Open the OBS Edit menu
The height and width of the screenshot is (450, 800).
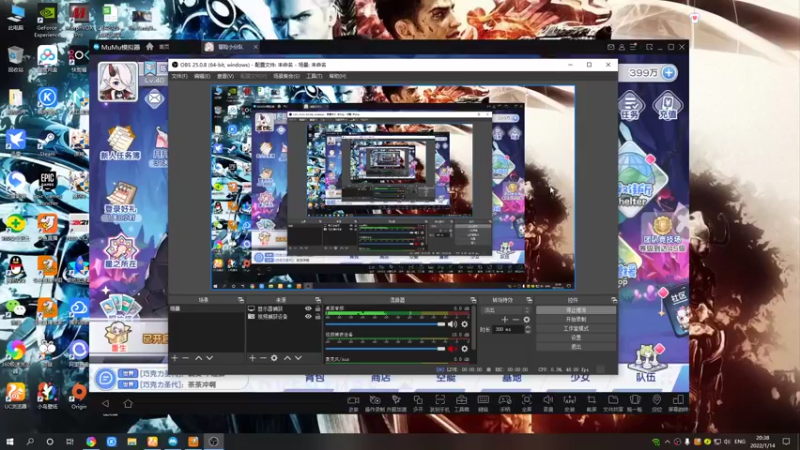pos(202,76)
